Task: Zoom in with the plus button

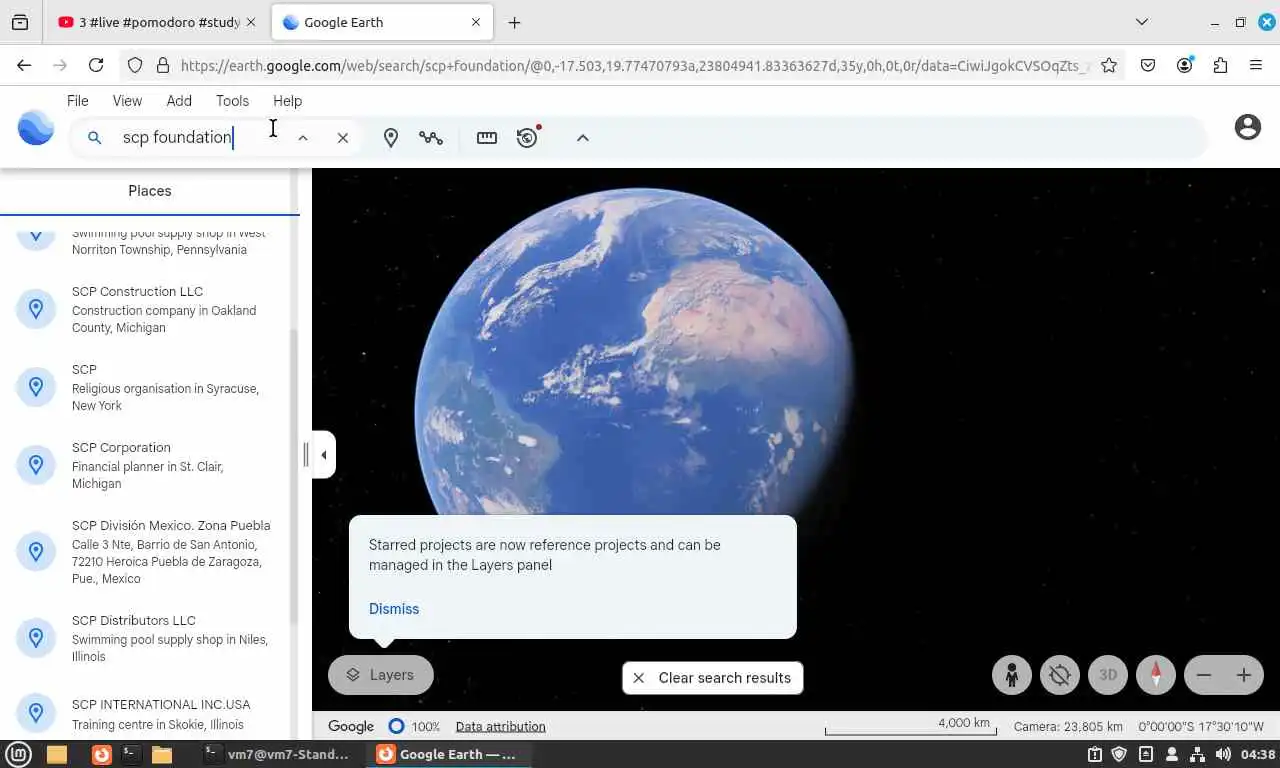Action: pos(1244,675)
